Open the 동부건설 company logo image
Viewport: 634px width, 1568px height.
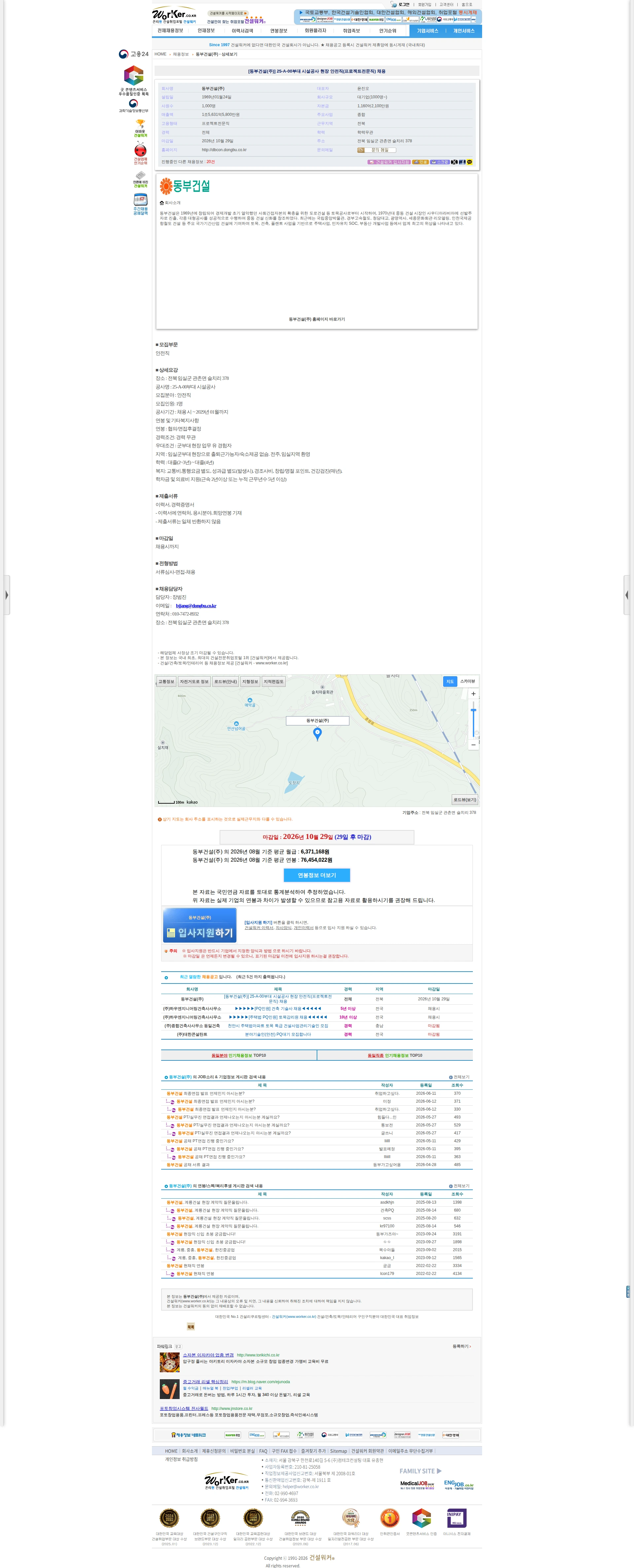(185, 186)
